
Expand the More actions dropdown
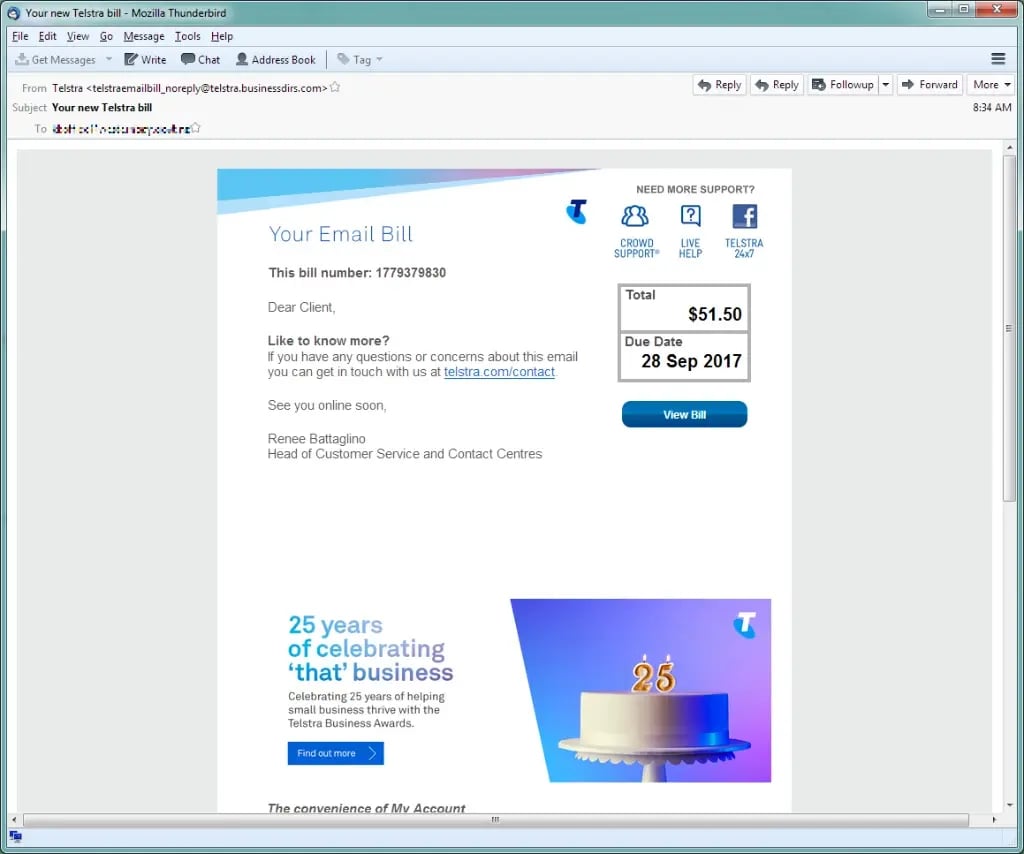click(991, 85)
